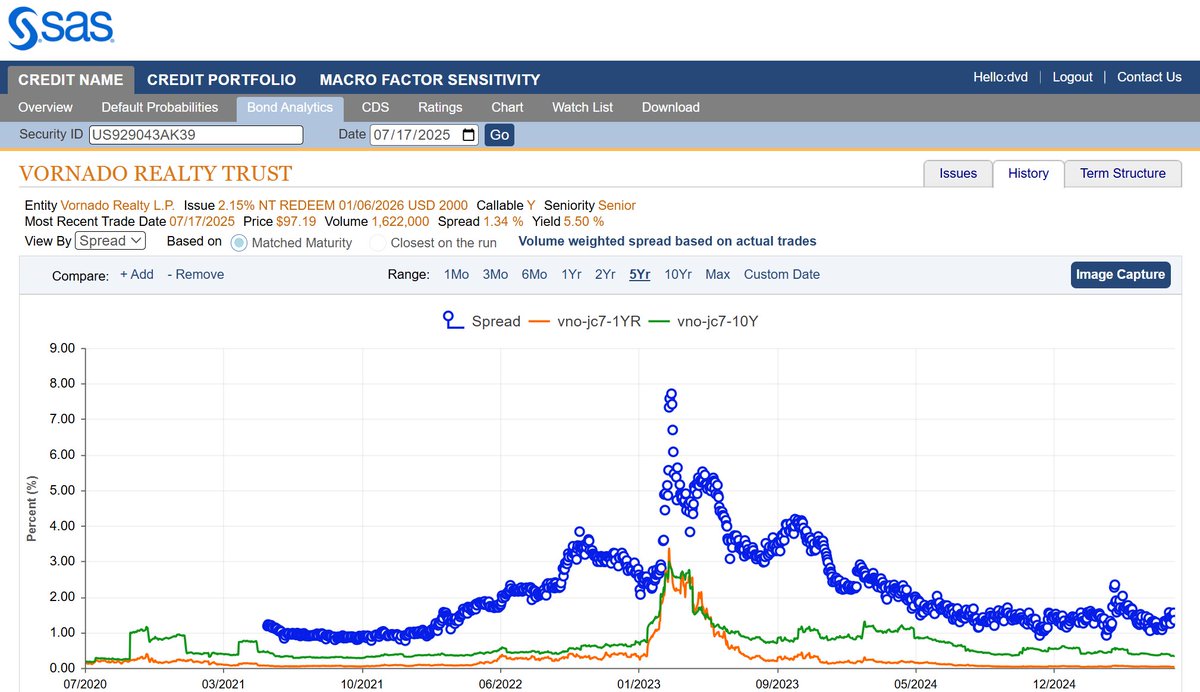Click the Hello:dvd user label
The width and height of the screenshot is (1200, 692).
pos(1001,77)
